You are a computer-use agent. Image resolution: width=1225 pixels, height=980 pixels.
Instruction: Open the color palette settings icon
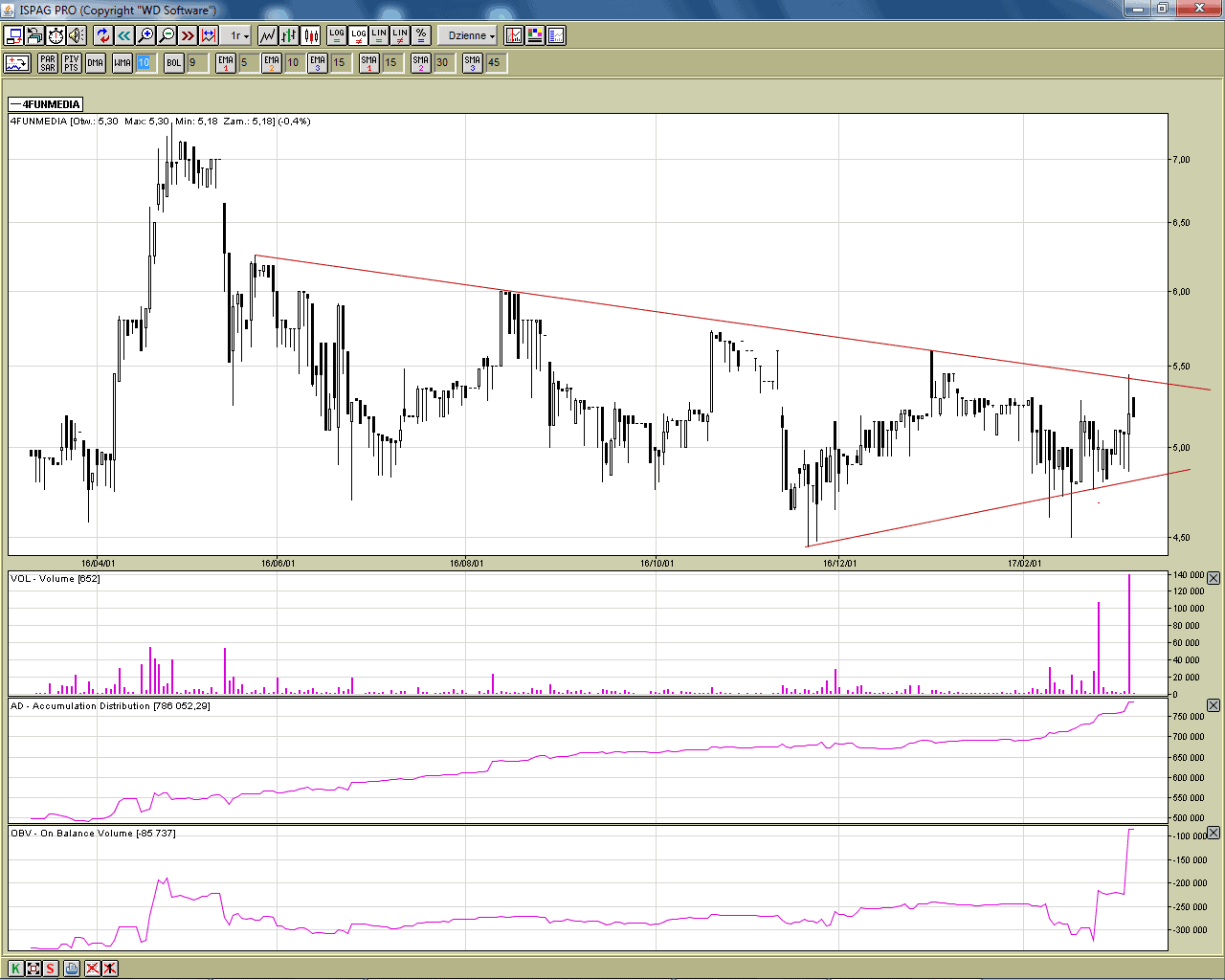click(x=535, y=35)
